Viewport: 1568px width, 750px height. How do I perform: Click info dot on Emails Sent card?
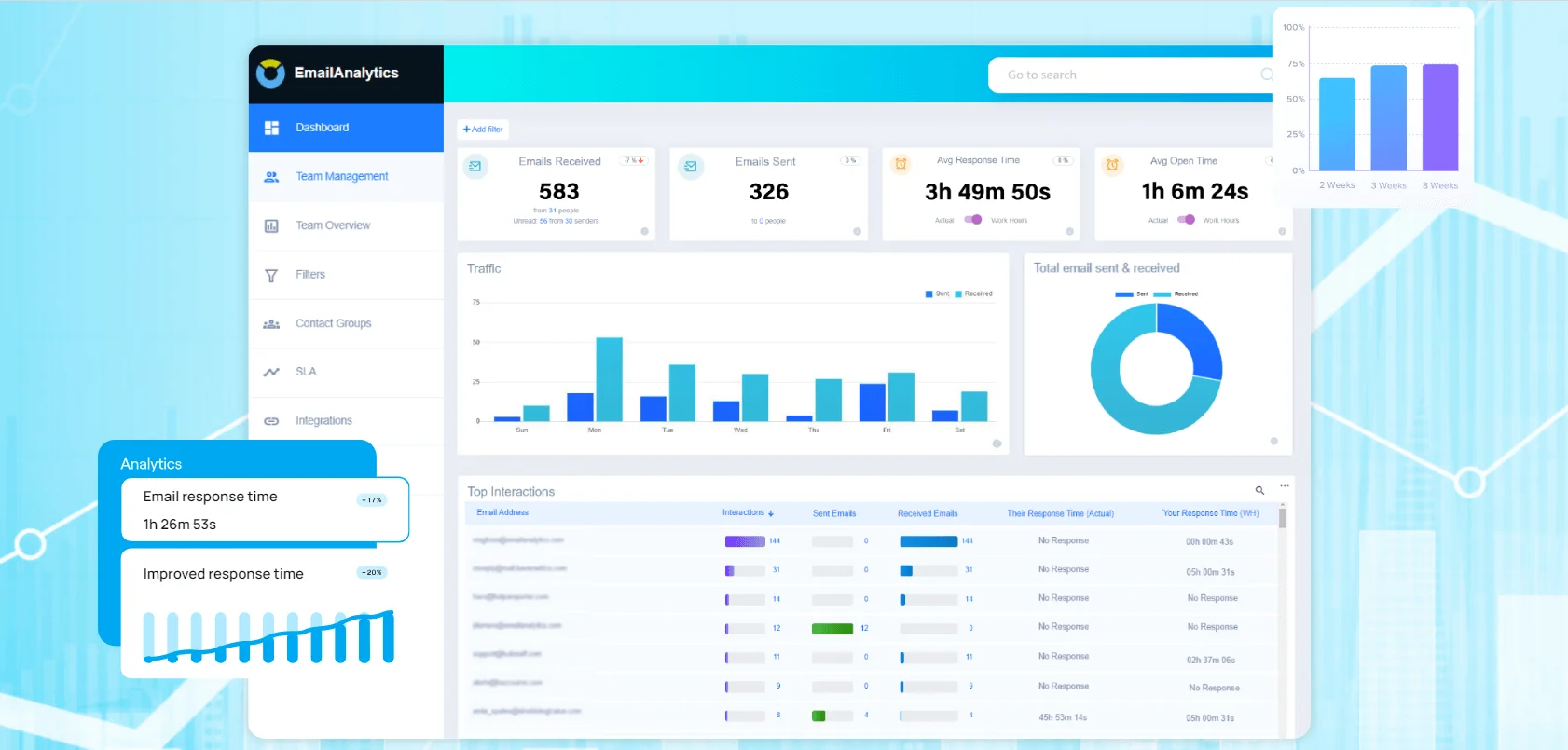point(857,231)
